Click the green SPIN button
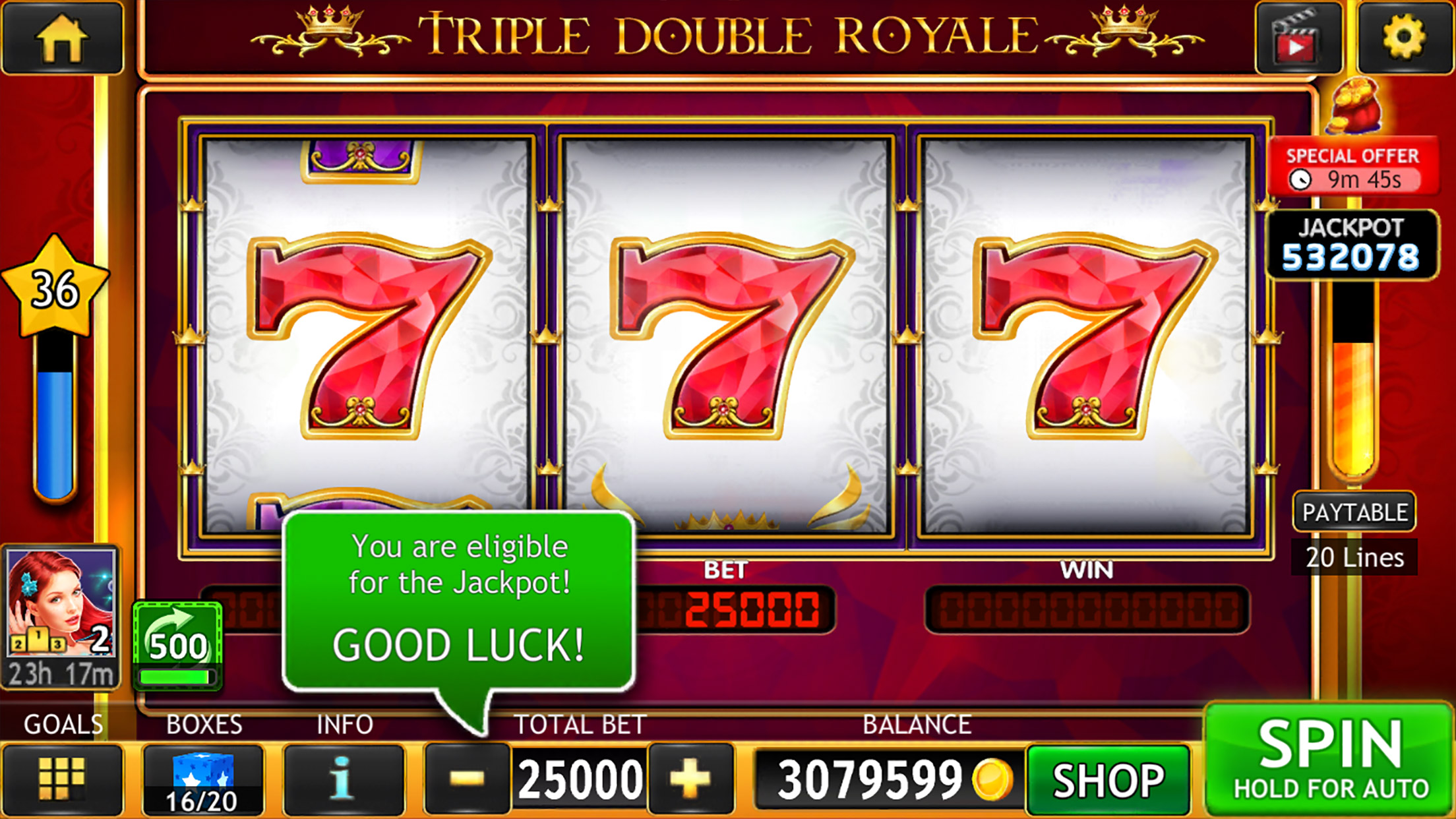The width and height of the screenshot is (1456, 819). pyautogui.click(x=1329, y=760)
